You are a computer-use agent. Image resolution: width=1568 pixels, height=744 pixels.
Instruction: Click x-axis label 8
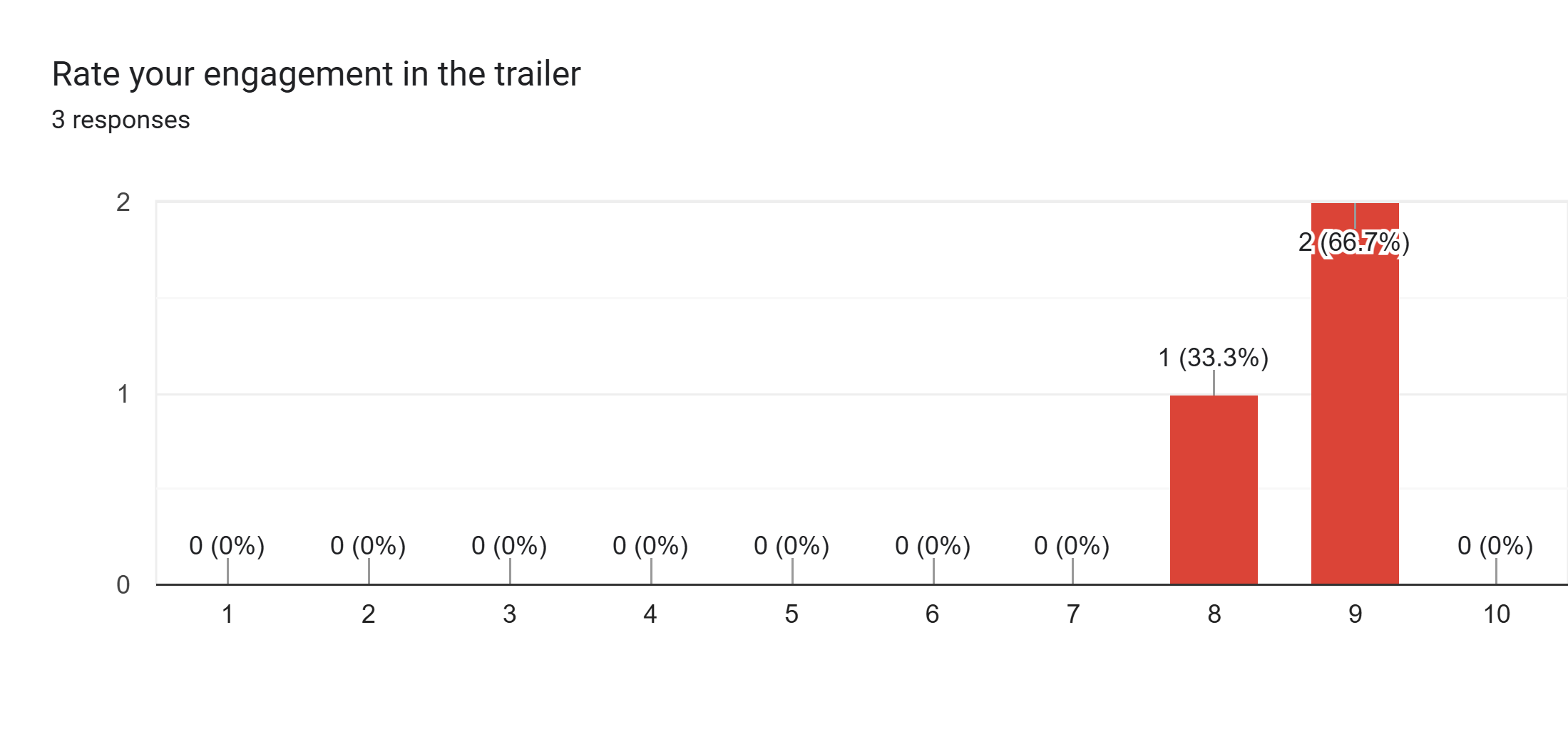point(1214,614)
